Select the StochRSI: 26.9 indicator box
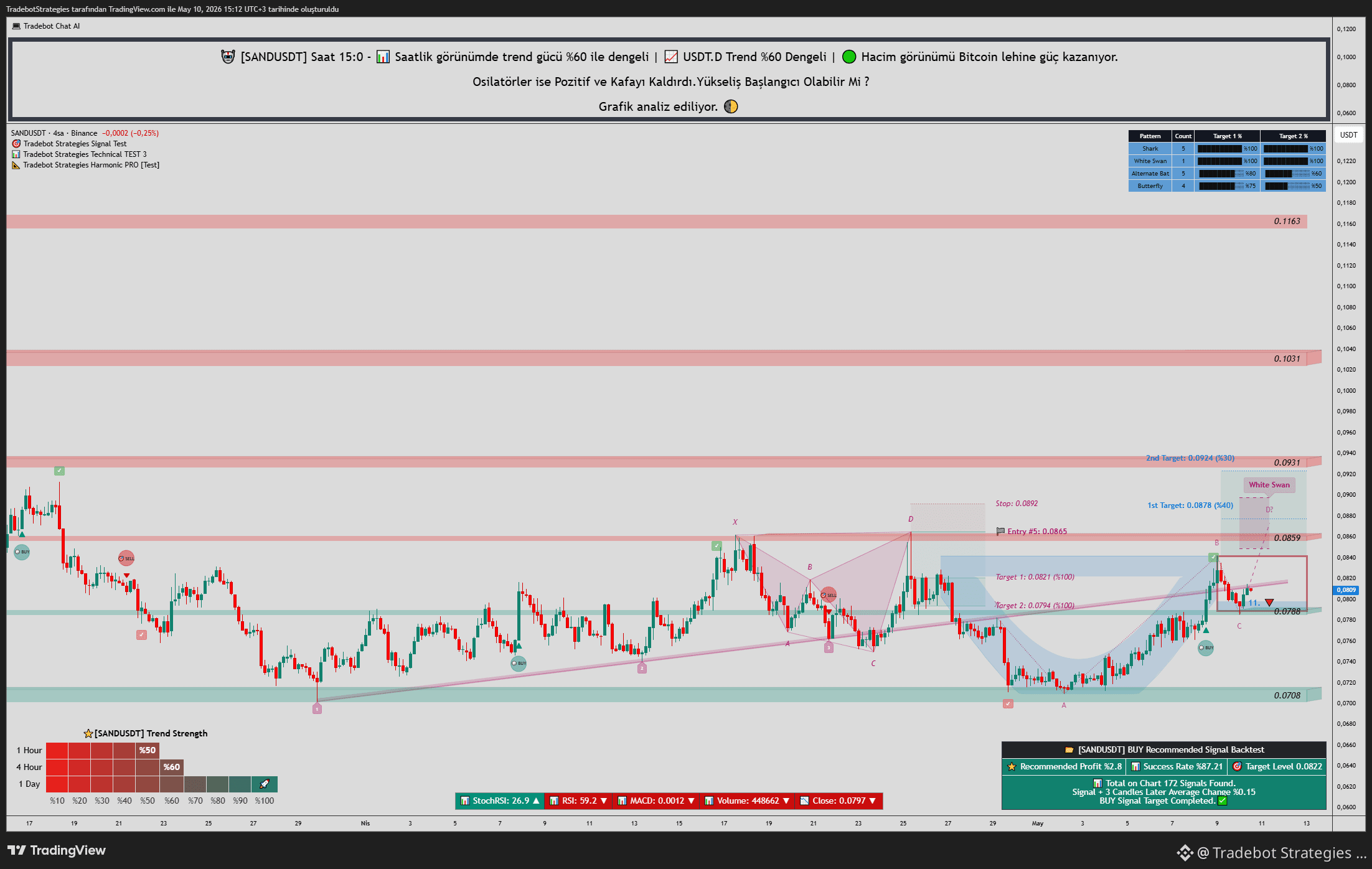The width and height of the screenshot is (1372, 869). pos(499,801)
